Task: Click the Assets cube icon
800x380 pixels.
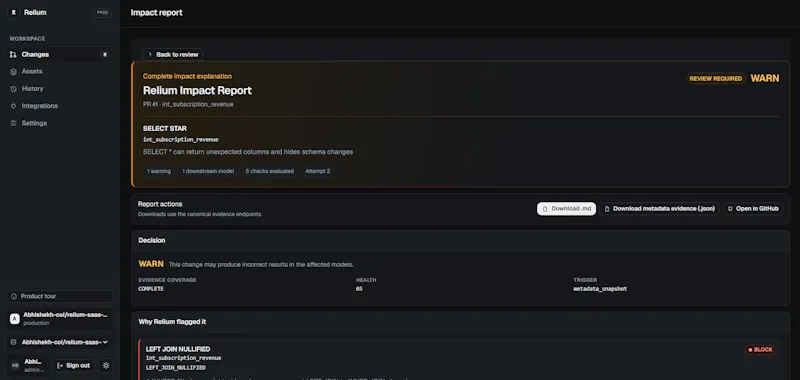Action: (x=13, y=72)
